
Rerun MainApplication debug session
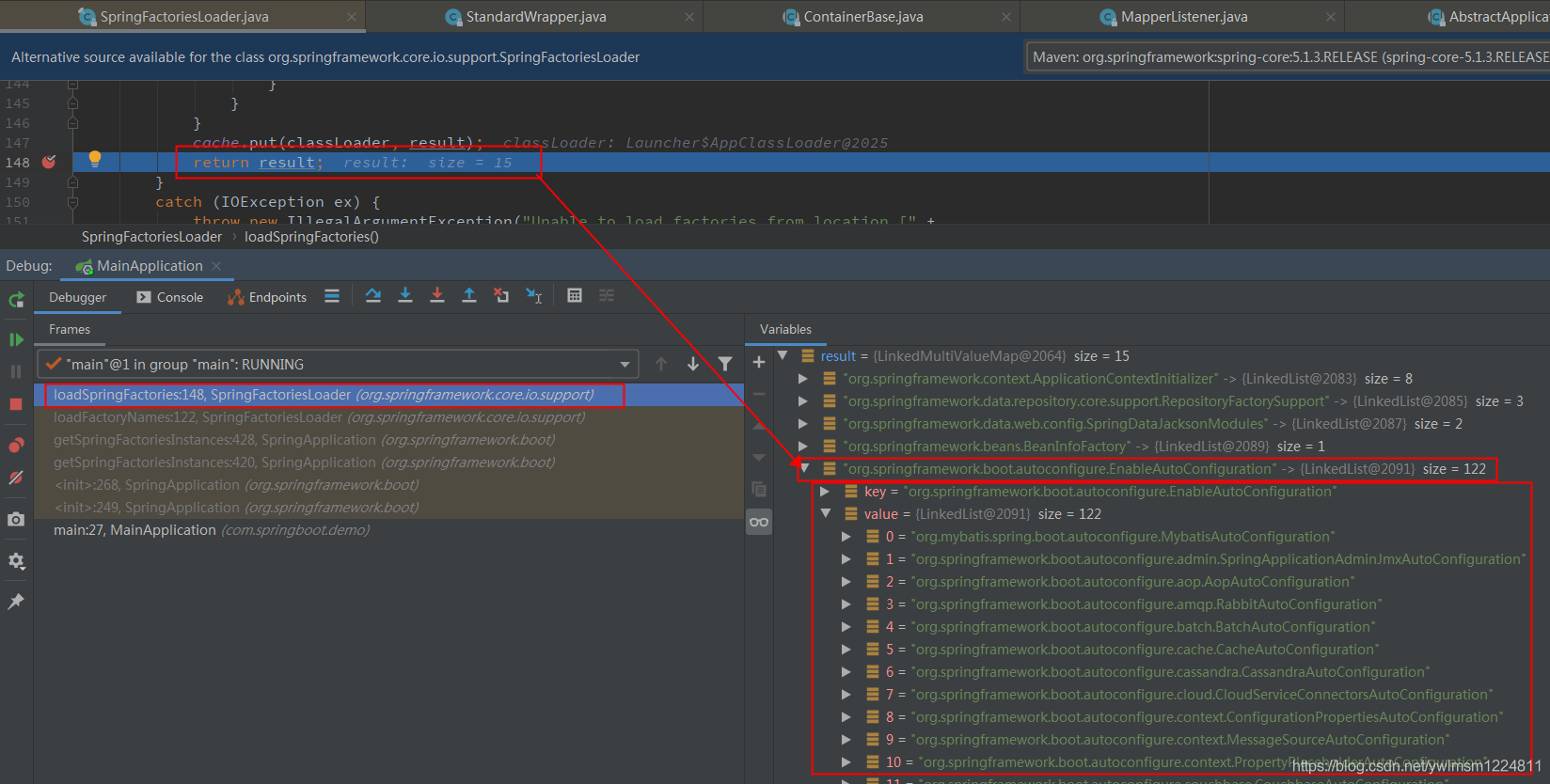(16, 300)
